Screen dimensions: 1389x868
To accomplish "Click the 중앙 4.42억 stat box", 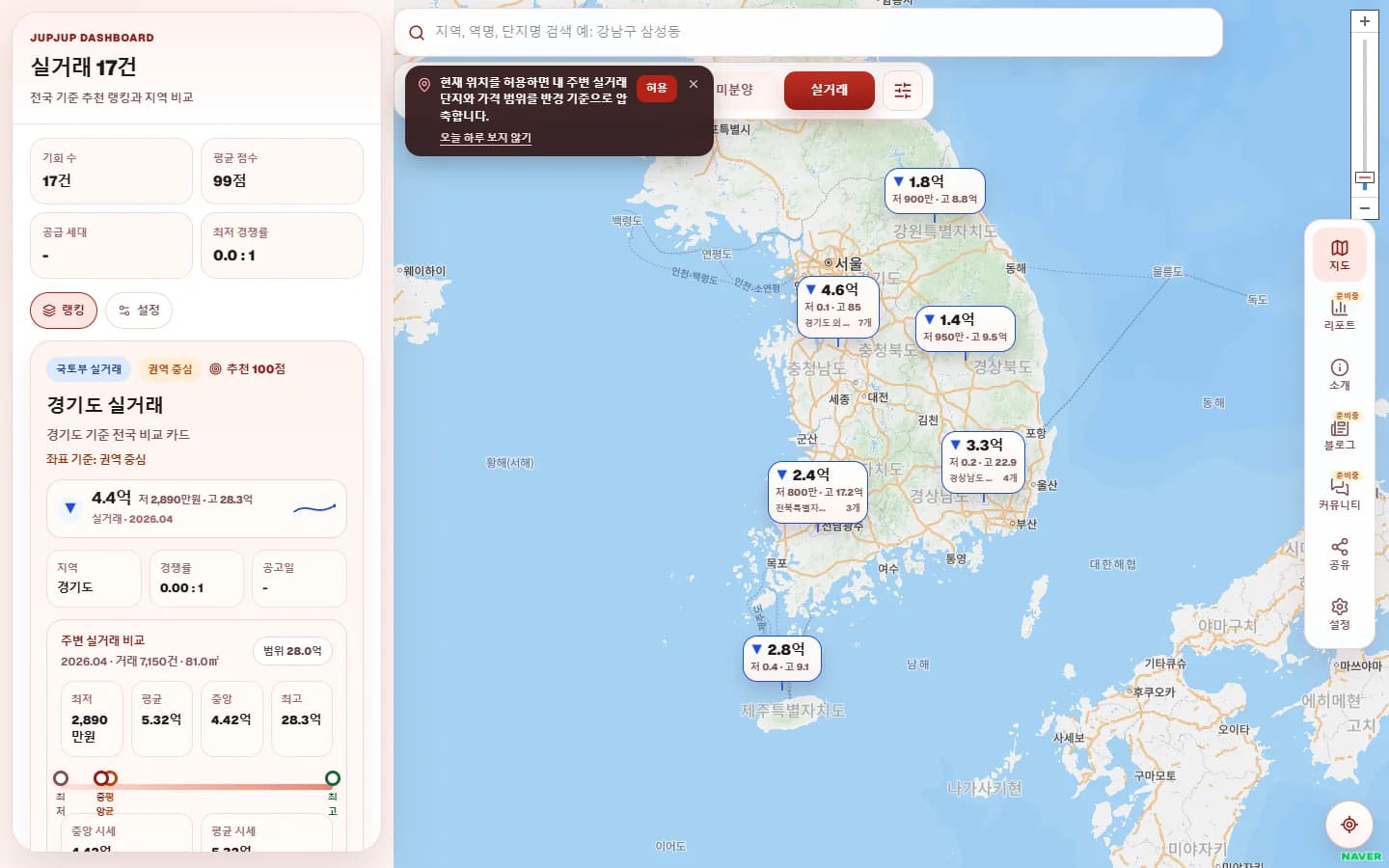I will [x=231, y=719].
